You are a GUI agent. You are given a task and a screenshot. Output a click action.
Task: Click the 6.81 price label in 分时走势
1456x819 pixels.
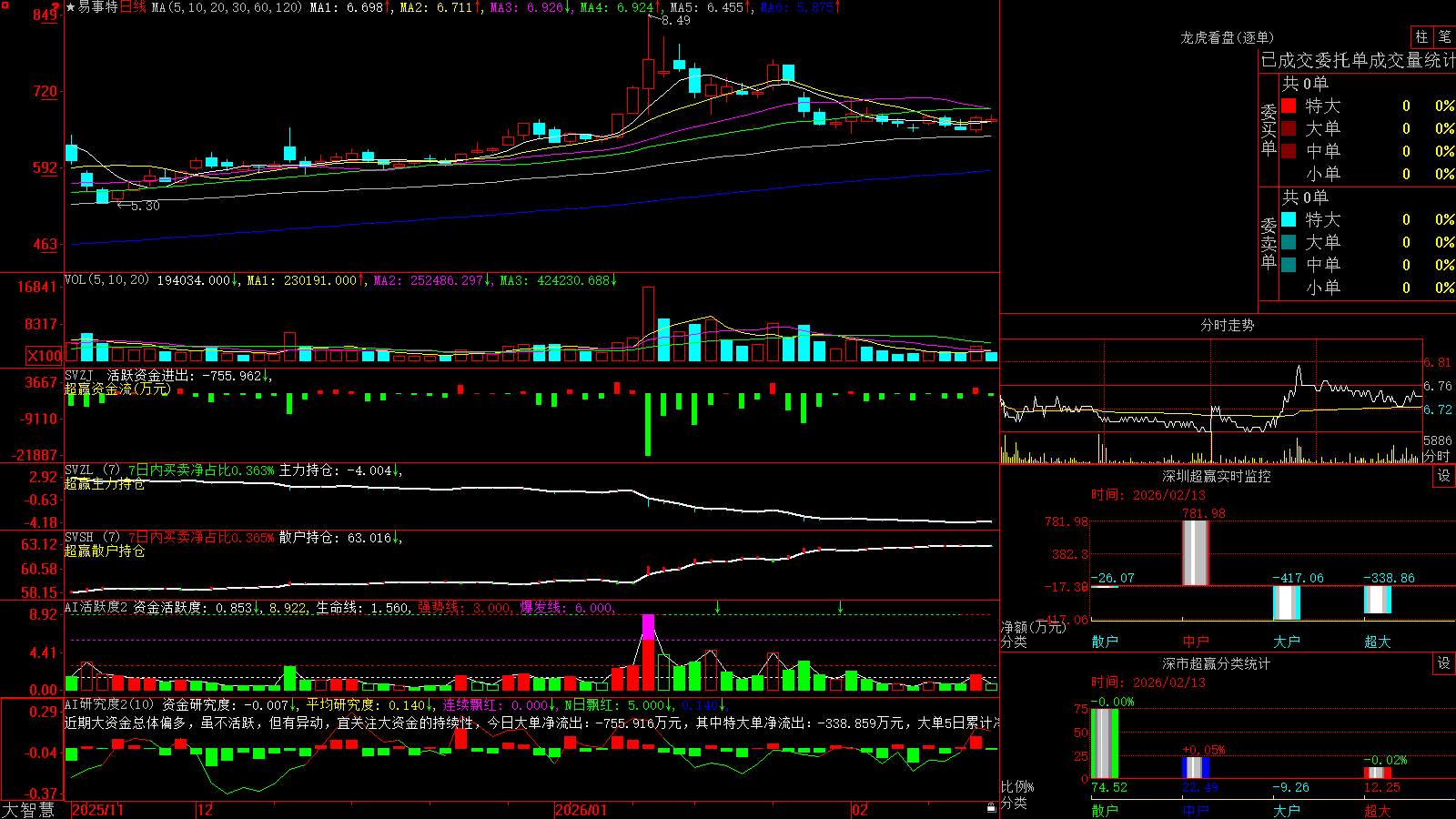click(x=1438, y=362)
